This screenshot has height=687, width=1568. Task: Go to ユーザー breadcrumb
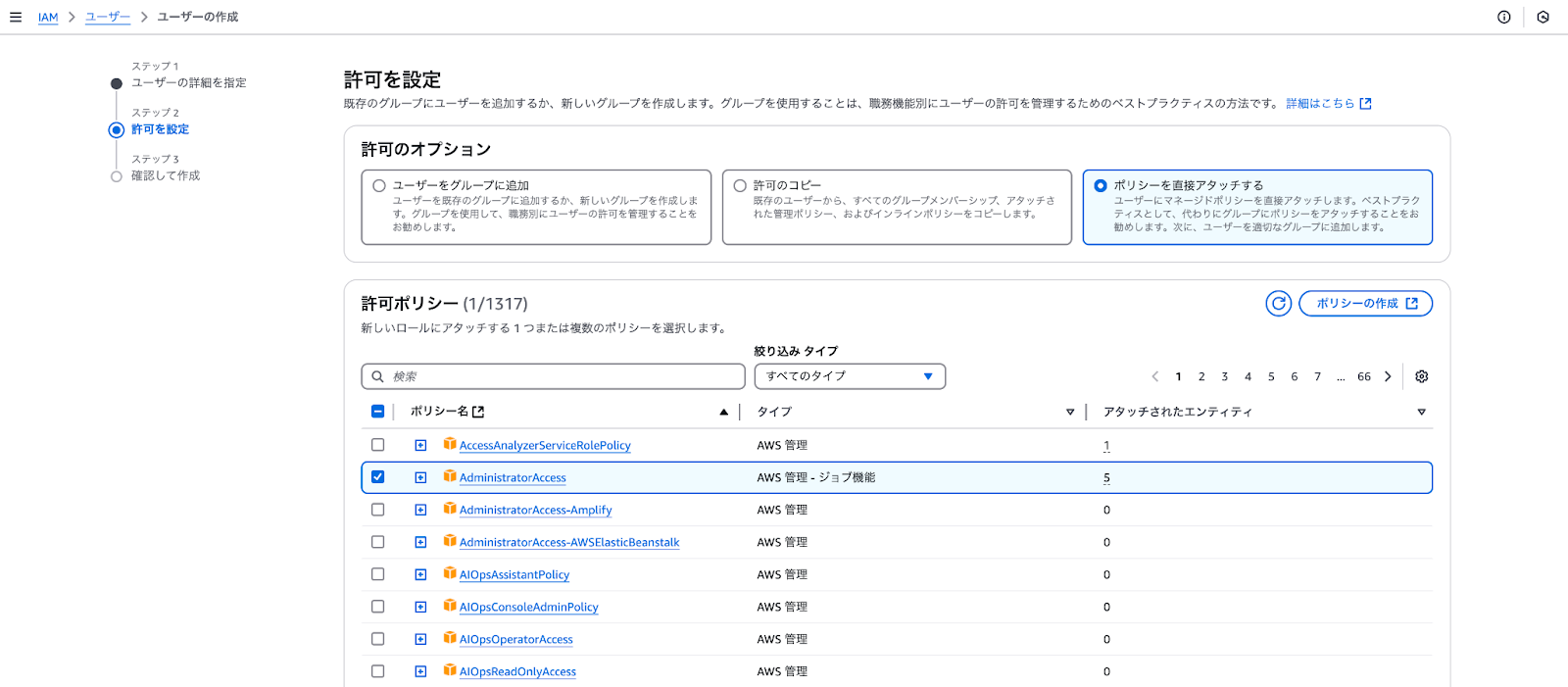108,18
